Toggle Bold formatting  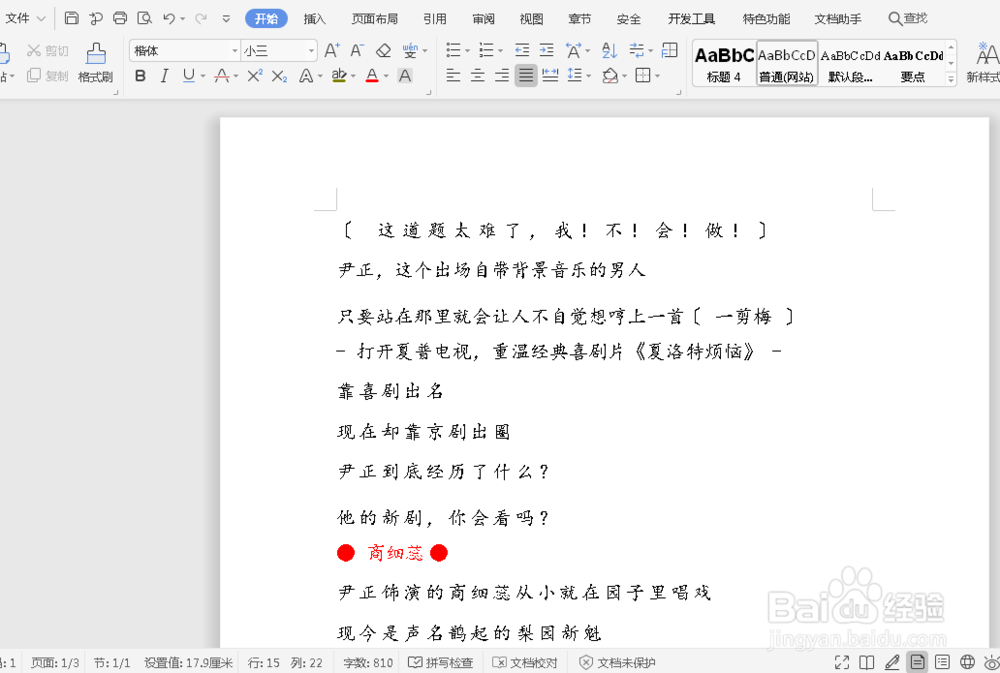140,76
